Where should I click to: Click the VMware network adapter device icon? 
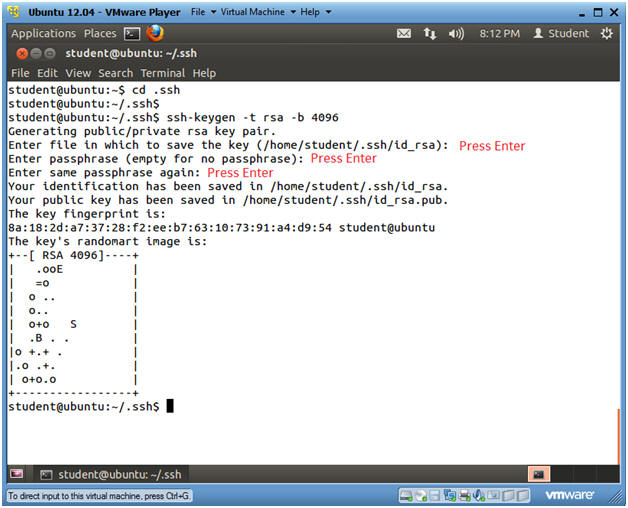(x=450, y=496)
